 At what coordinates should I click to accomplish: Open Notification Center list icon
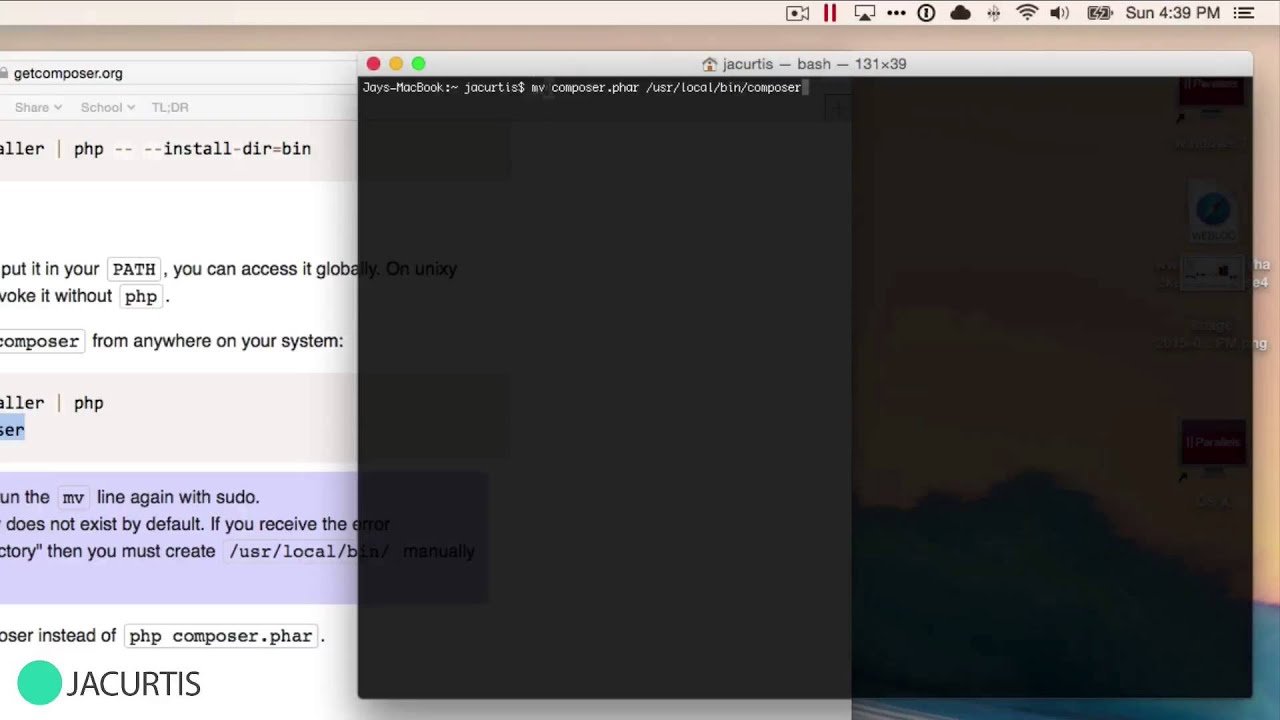[x=1244, y=13]
